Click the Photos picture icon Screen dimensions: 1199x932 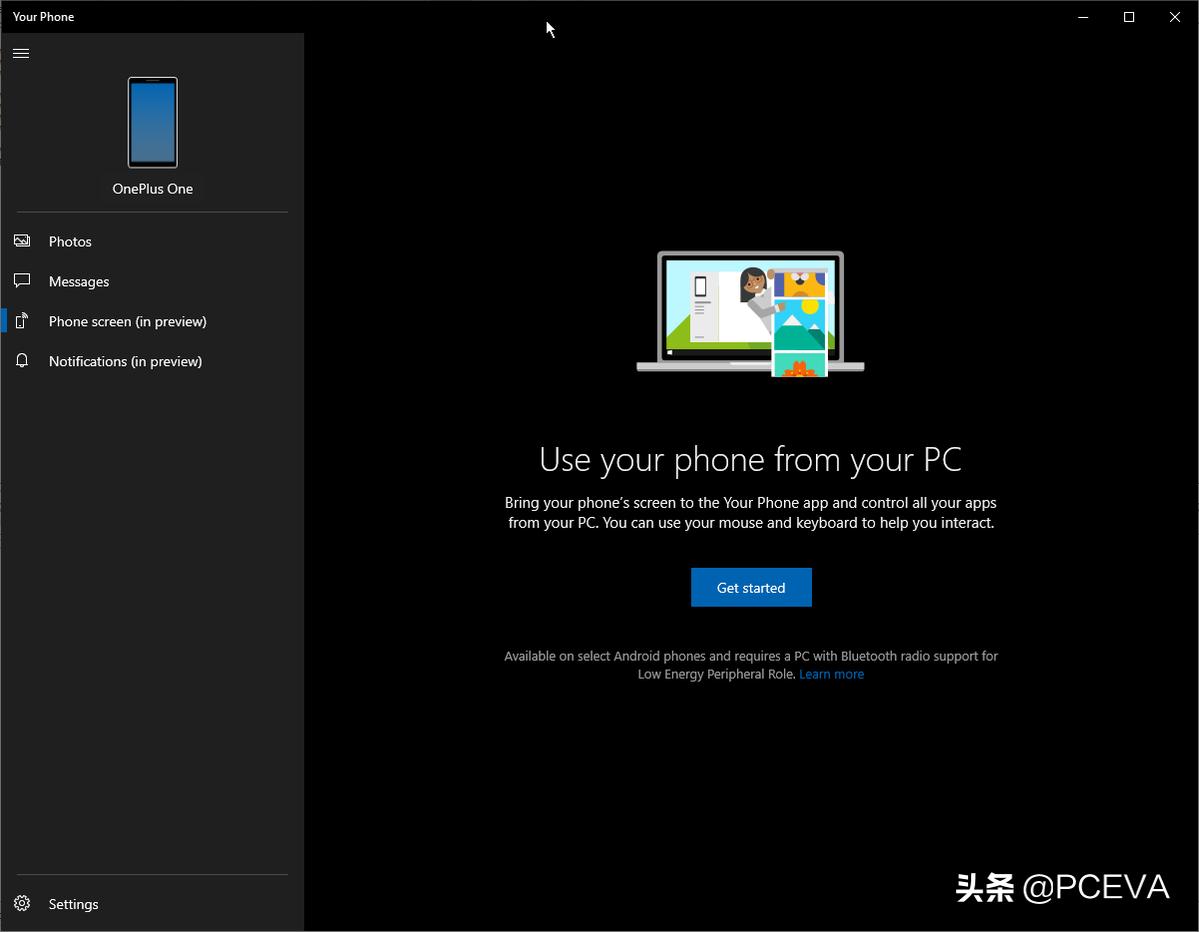coord(22,241)
